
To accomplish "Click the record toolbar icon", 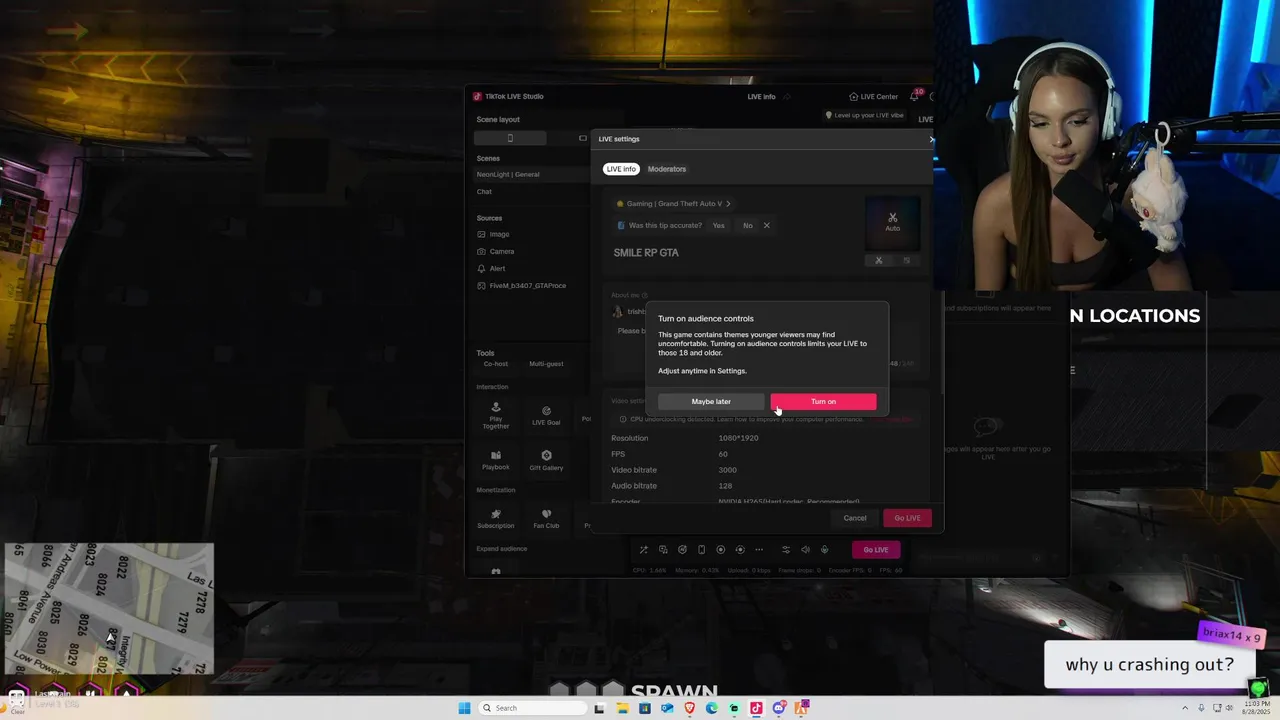I will click(x=720, y=549).
